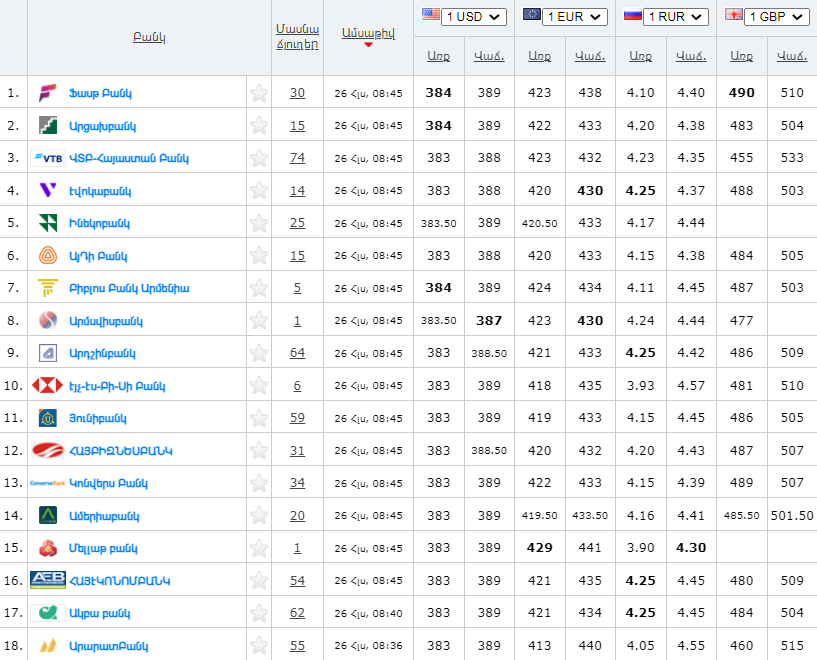
Task: Click the Unibank logo in row 11
Action: coord(48,418)
